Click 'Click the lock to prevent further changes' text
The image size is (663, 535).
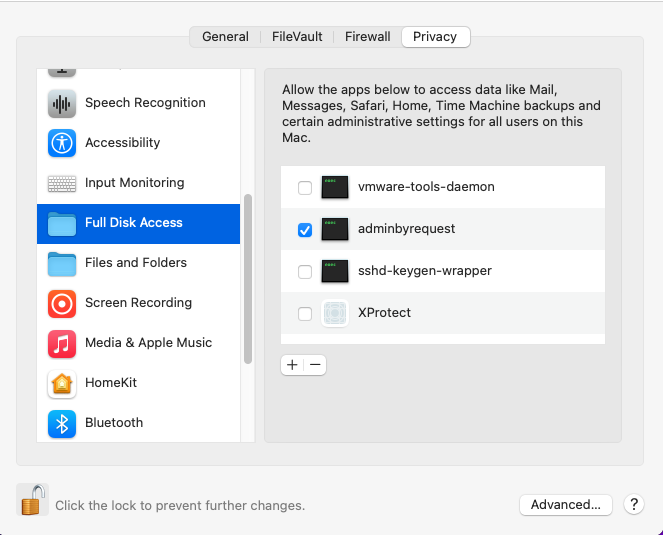[180, 505]
